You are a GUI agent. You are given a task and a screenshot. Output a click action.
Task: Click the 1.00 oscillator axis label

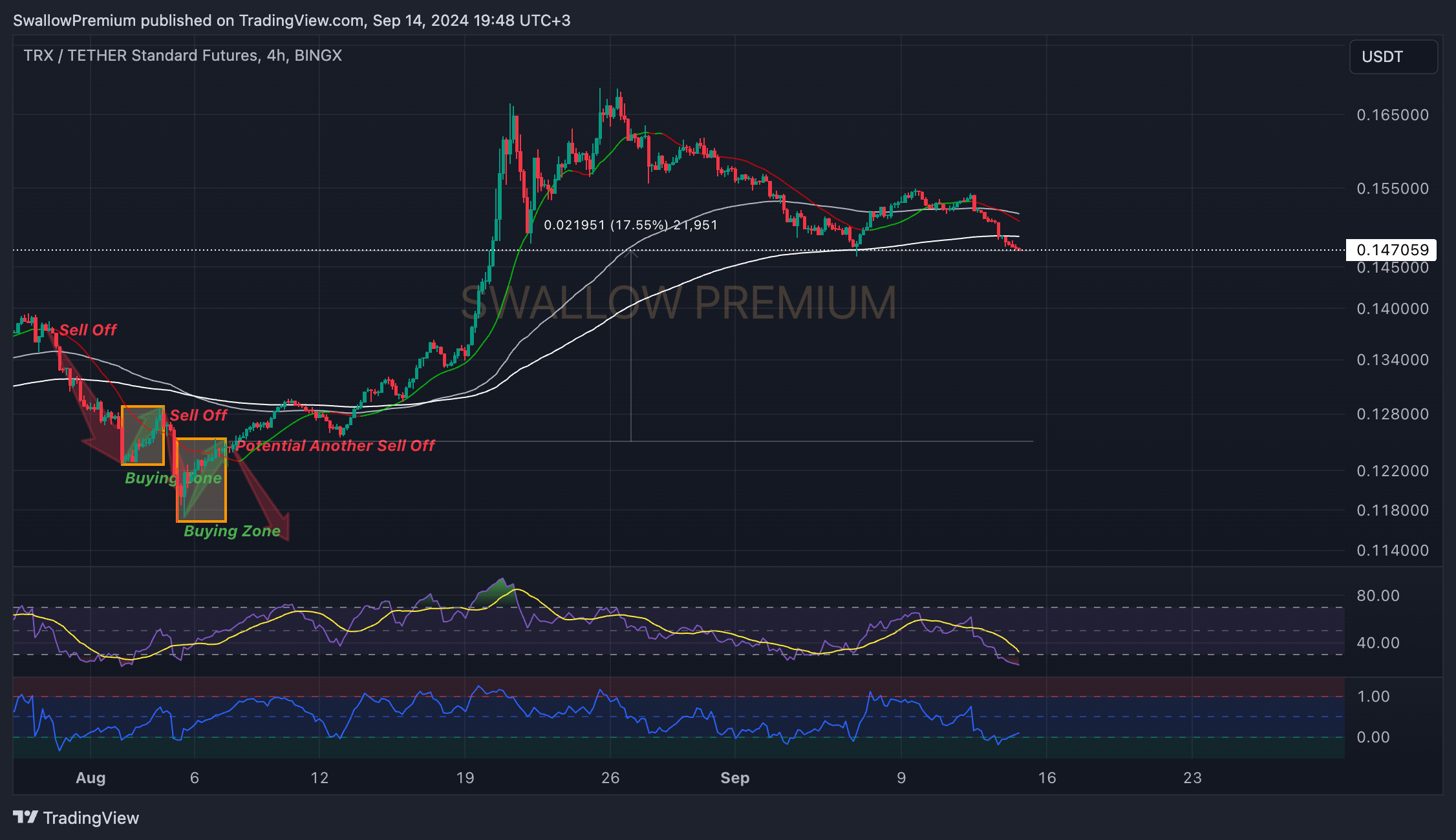pyautogui.click(x=1373, y=697)
